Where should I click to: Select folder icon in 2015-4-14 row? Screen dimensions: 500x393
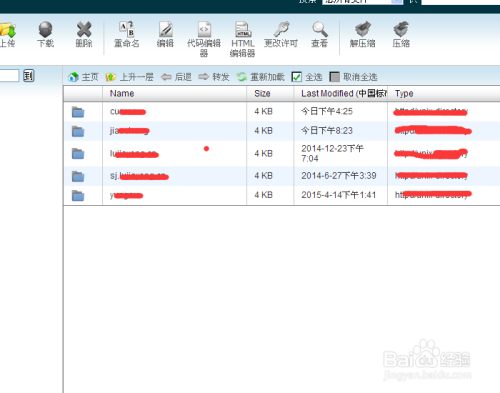pyautogui.click(x=78, y=195)
